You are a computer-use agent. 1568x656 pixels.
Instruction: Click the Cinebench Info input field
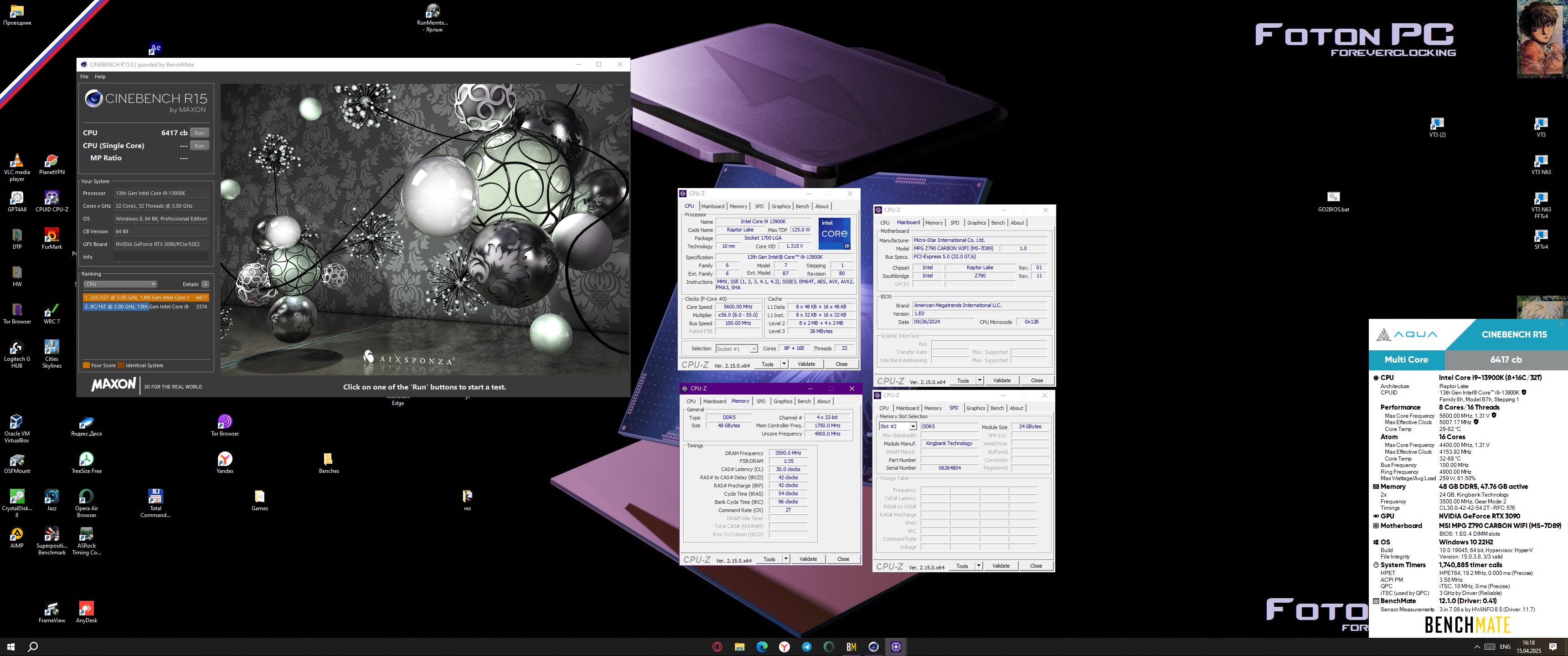point(161,257)
